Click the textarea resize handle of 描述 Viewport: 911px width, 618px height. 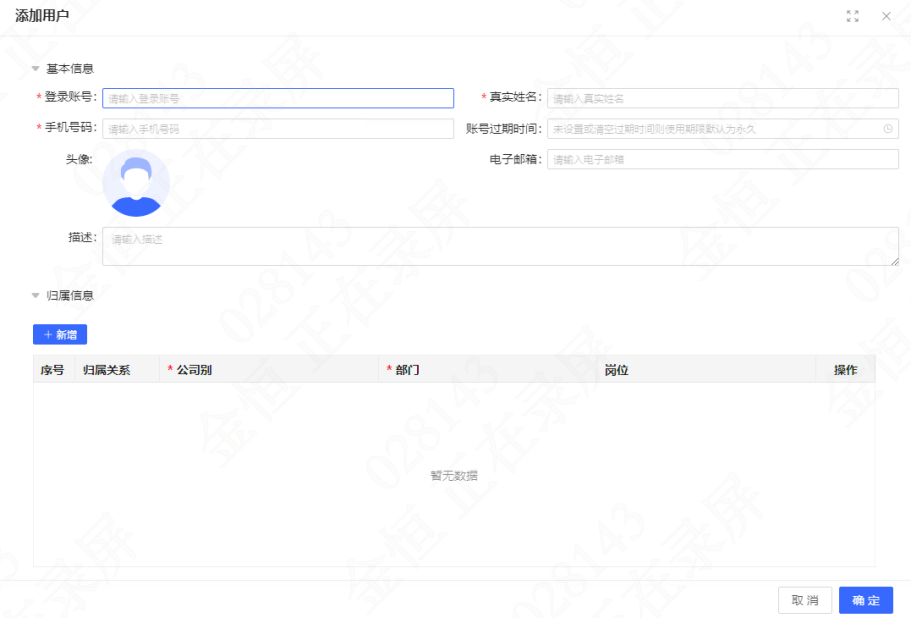(894, 261)
